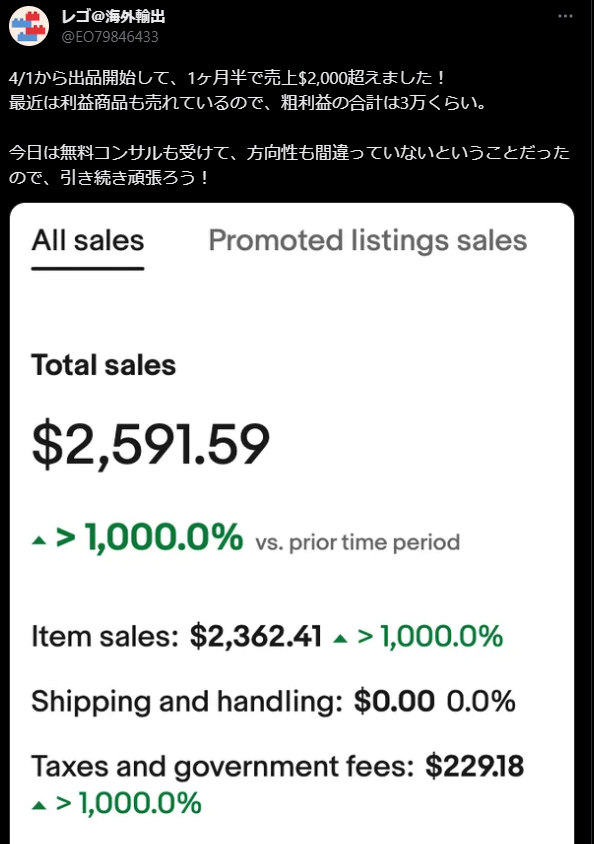Select the All sales tab
The width and height of the screenshot is (594, 844).
click(87, 240)
